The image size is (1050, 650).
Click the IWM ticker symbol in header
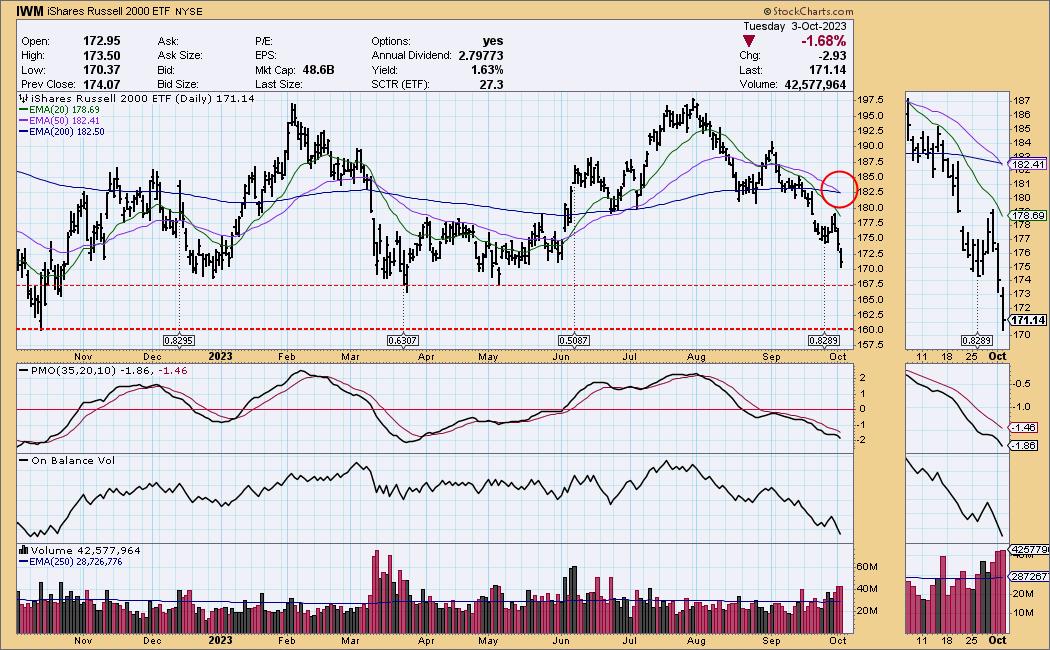point(30,11)
